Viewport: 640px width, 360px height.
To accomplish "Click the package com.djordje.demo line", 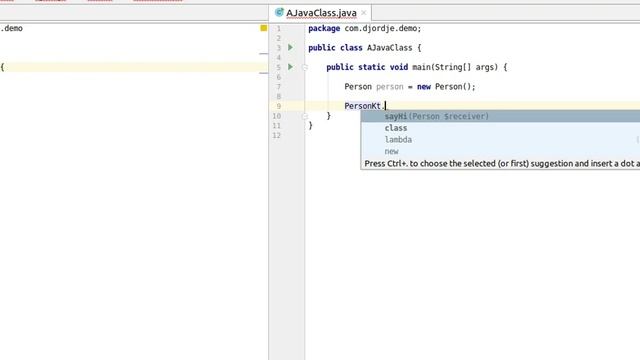I will point(364,28).
